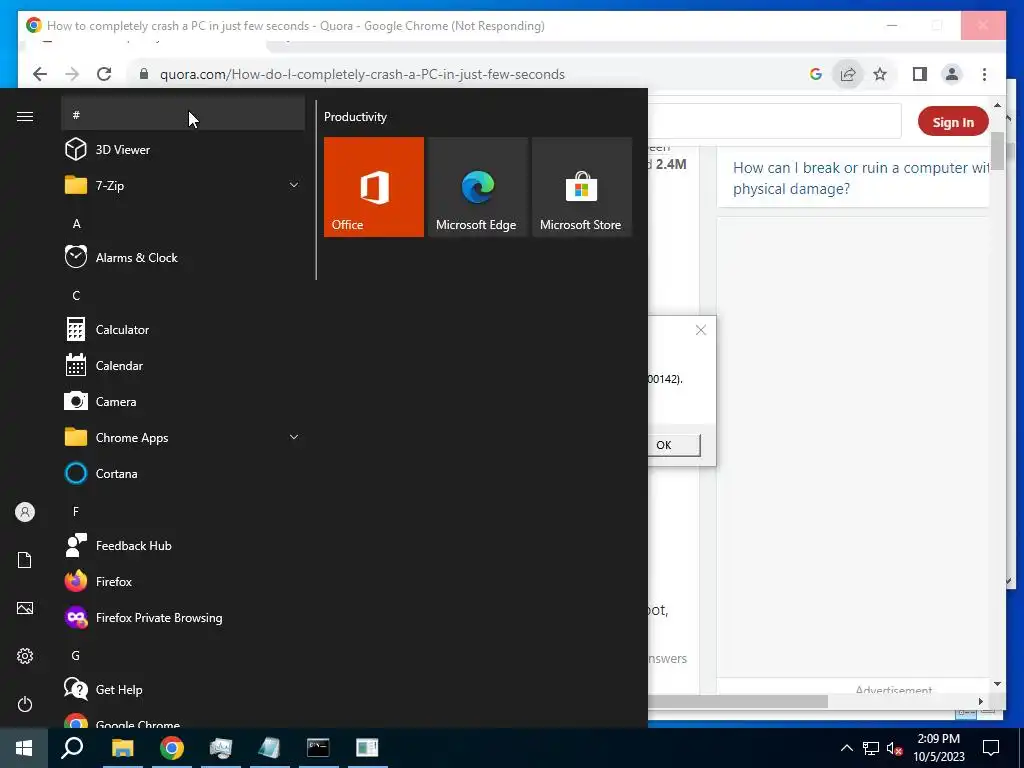This screenshot has width=1024, height=768.
Task: Click the Chrome vertical scrollbar thumb
Action: (x=997, y=150)
